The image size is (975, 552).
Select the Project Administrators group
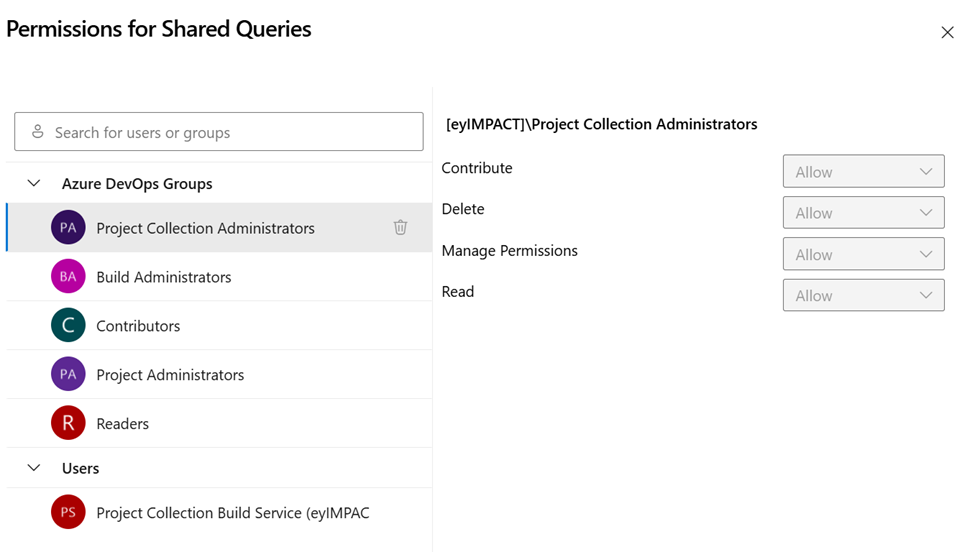[219, 374]
